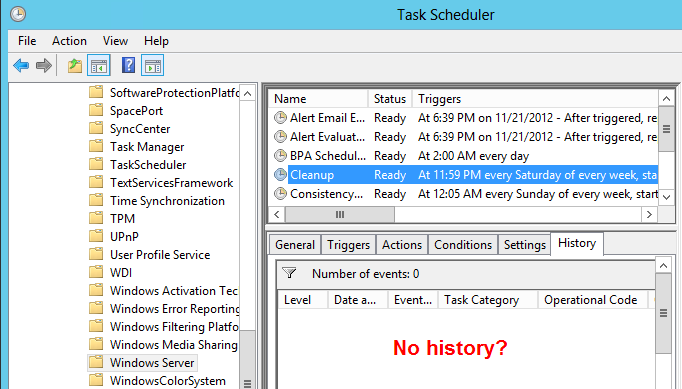Sort tasks by Status column header
Image resolution: width=682 pixels, height=389 pixels.
(x=390, y=99)
